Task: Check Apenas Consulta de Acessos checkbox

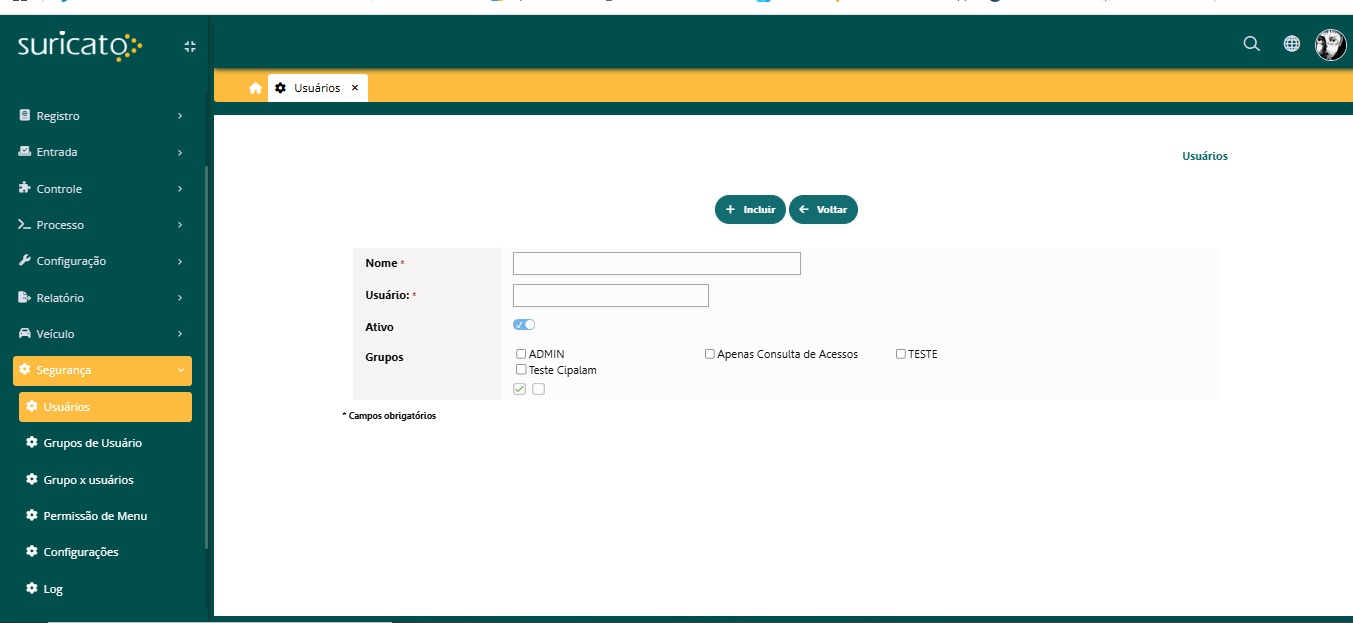Action: tap(710, 354)
